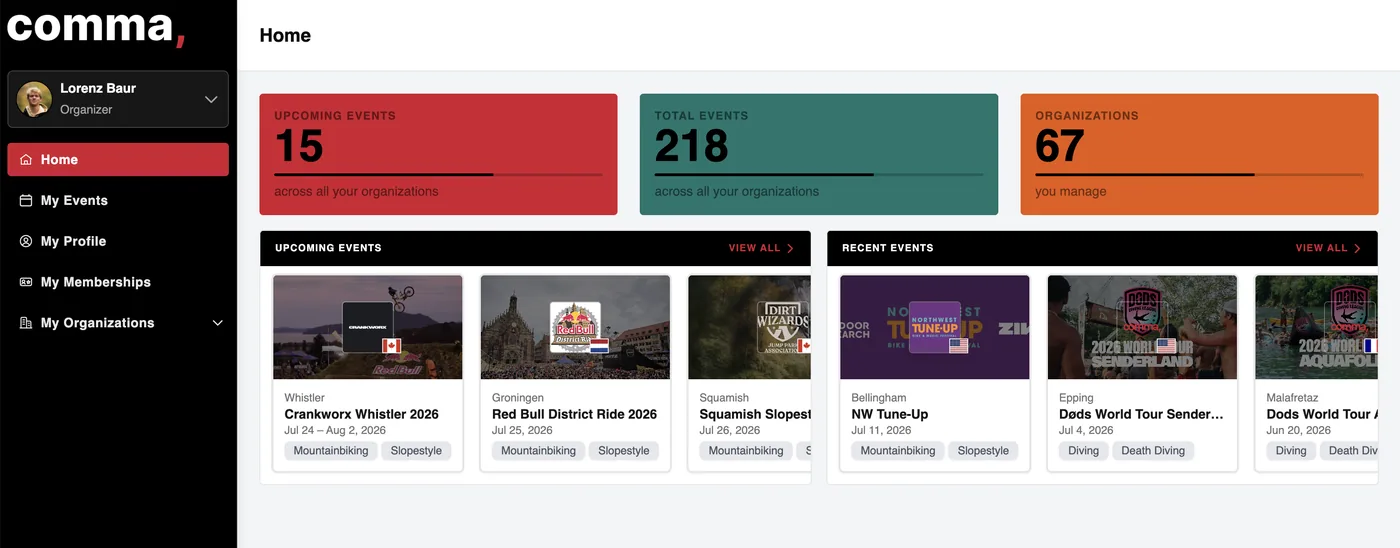Click the arrow next to Upcoming Events View All
The width and height of the screenshot is (1400, 548).
790,248
